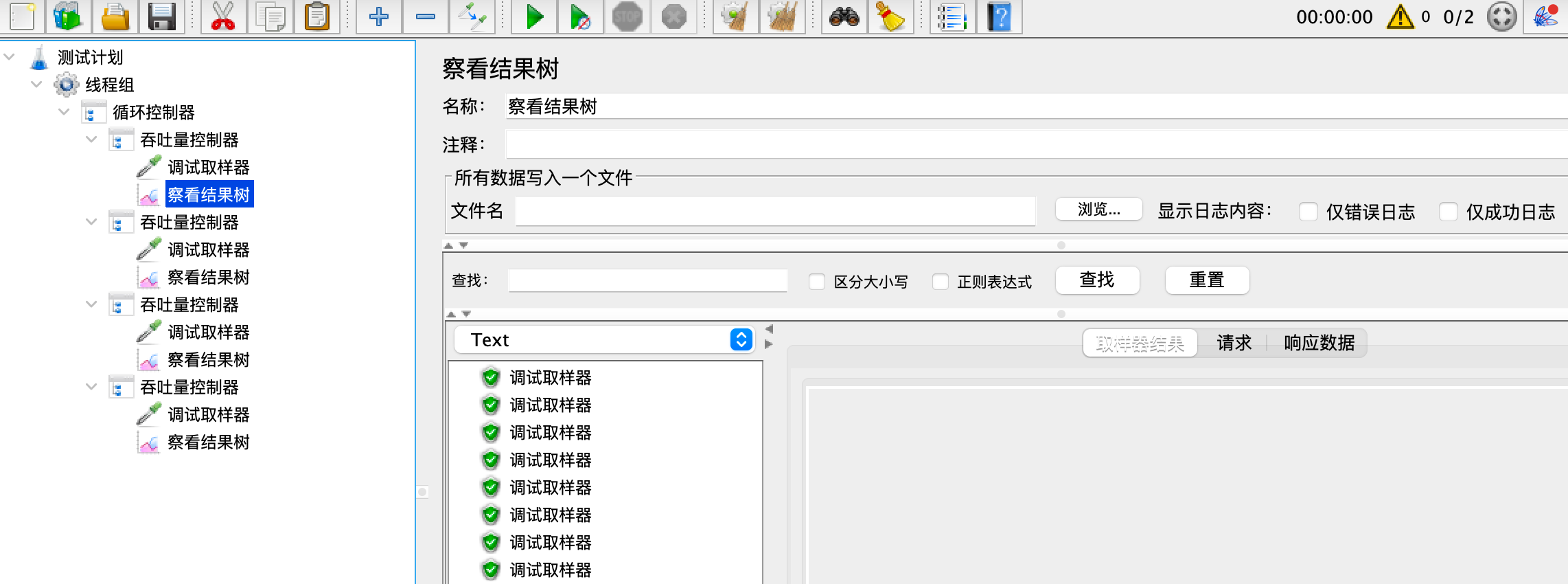Select the last 察看结果树 tree item

pyautogui.click(x=209, y=442)
